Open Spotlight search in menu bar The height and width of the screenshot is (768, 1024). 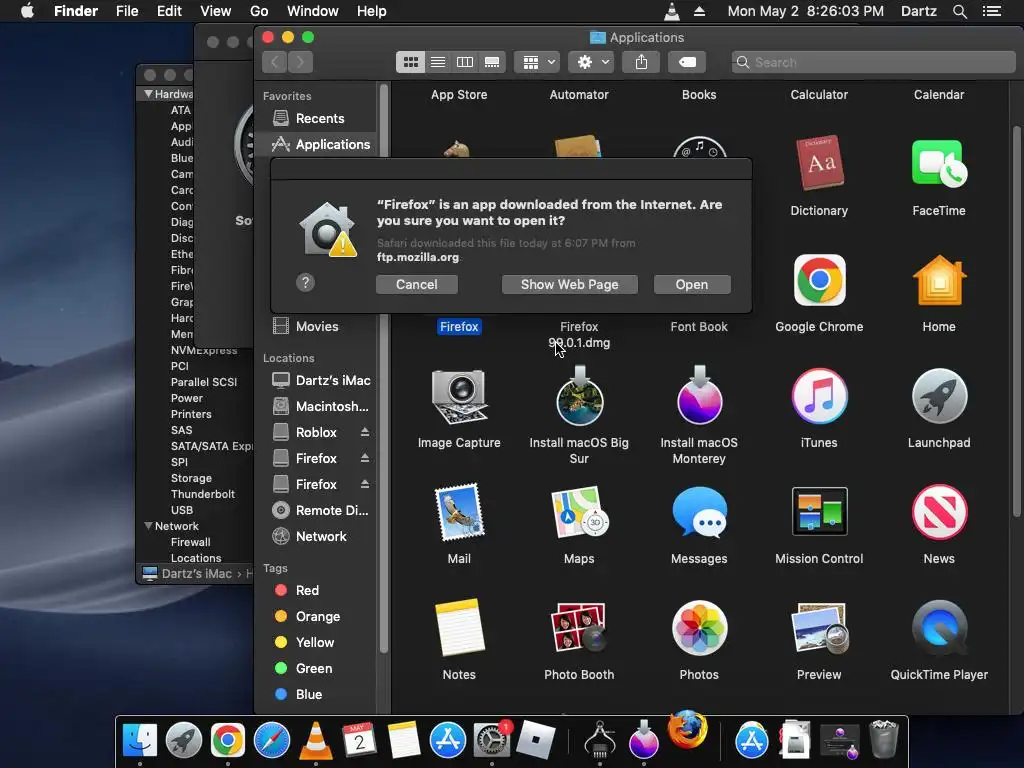tap(959, 11)
